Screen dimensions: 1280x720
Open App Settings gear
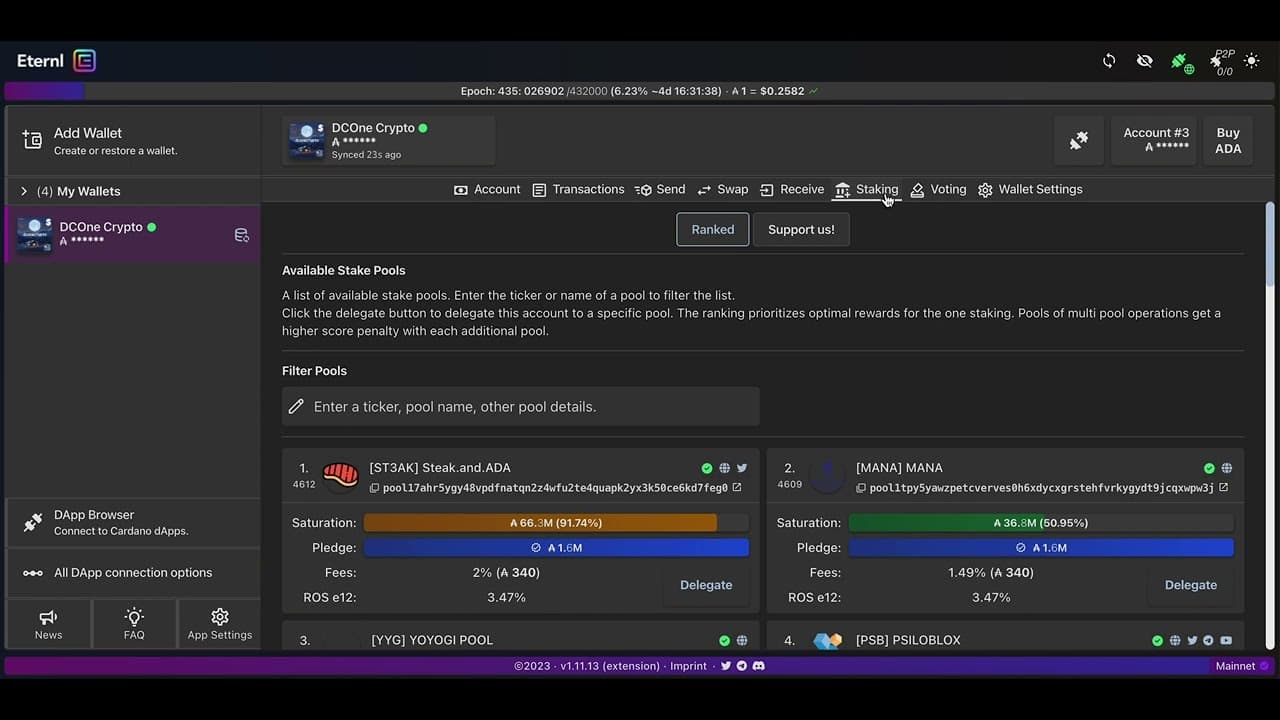220,624
